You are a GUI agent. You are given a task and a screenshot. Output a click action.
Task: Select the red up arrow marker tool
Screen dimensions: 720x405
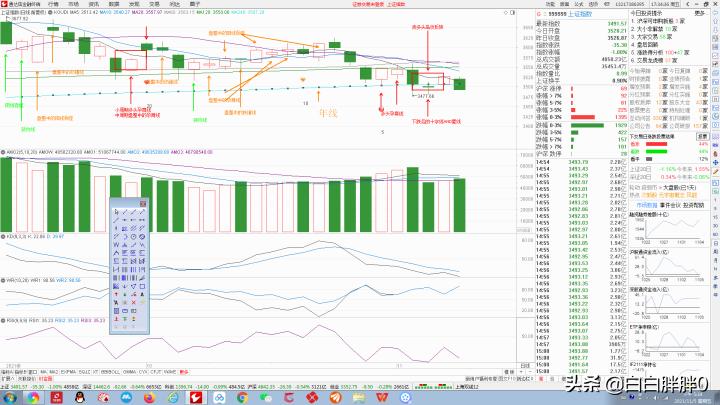116,294
